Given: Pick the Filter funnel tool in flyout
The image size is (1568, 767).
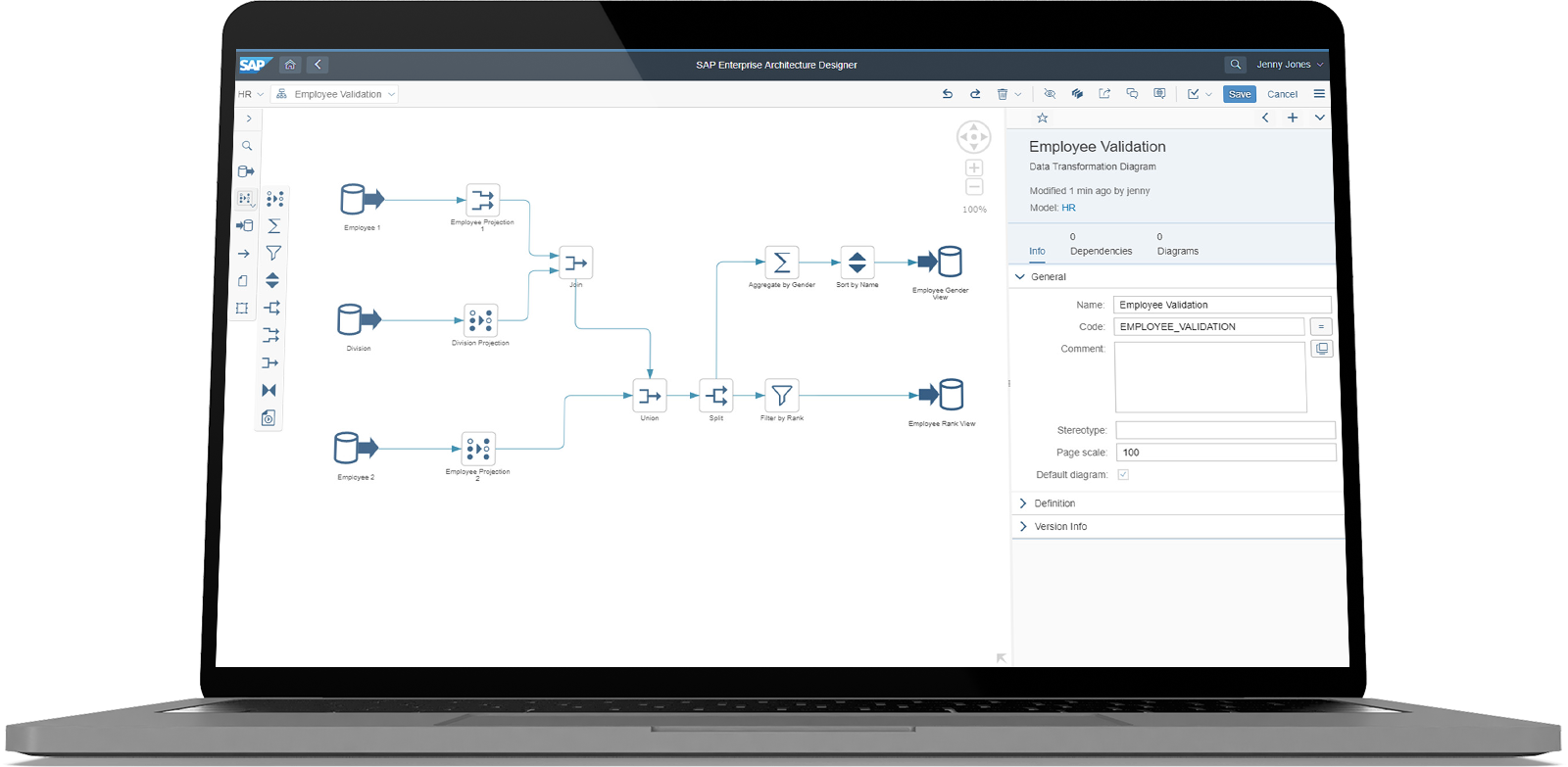Looking at the screenshot, I should click(273, 253).
